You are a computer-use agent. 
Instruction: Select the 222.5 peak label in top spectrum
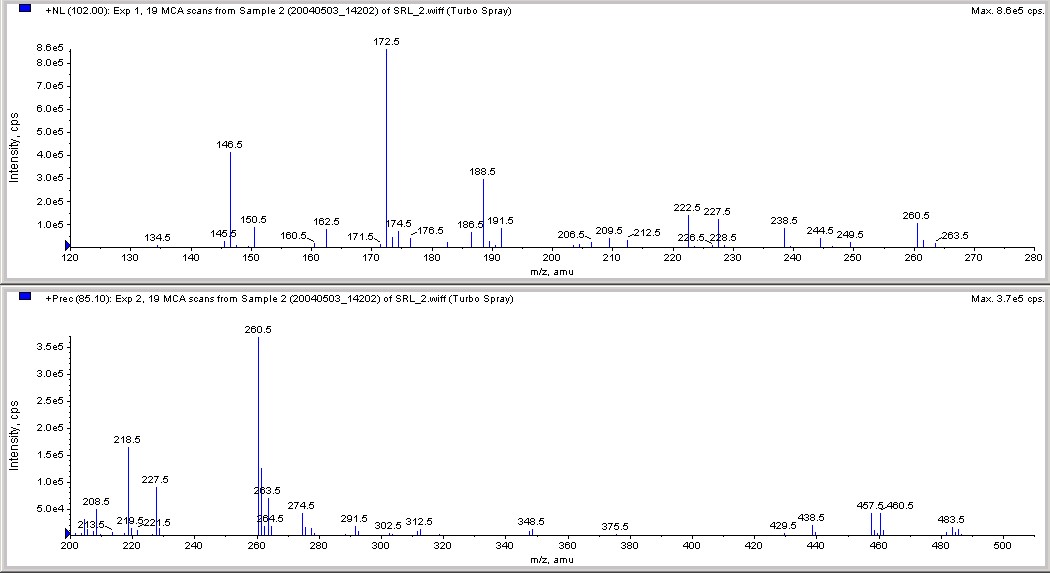pyautogui.click(x=687, y=208)
